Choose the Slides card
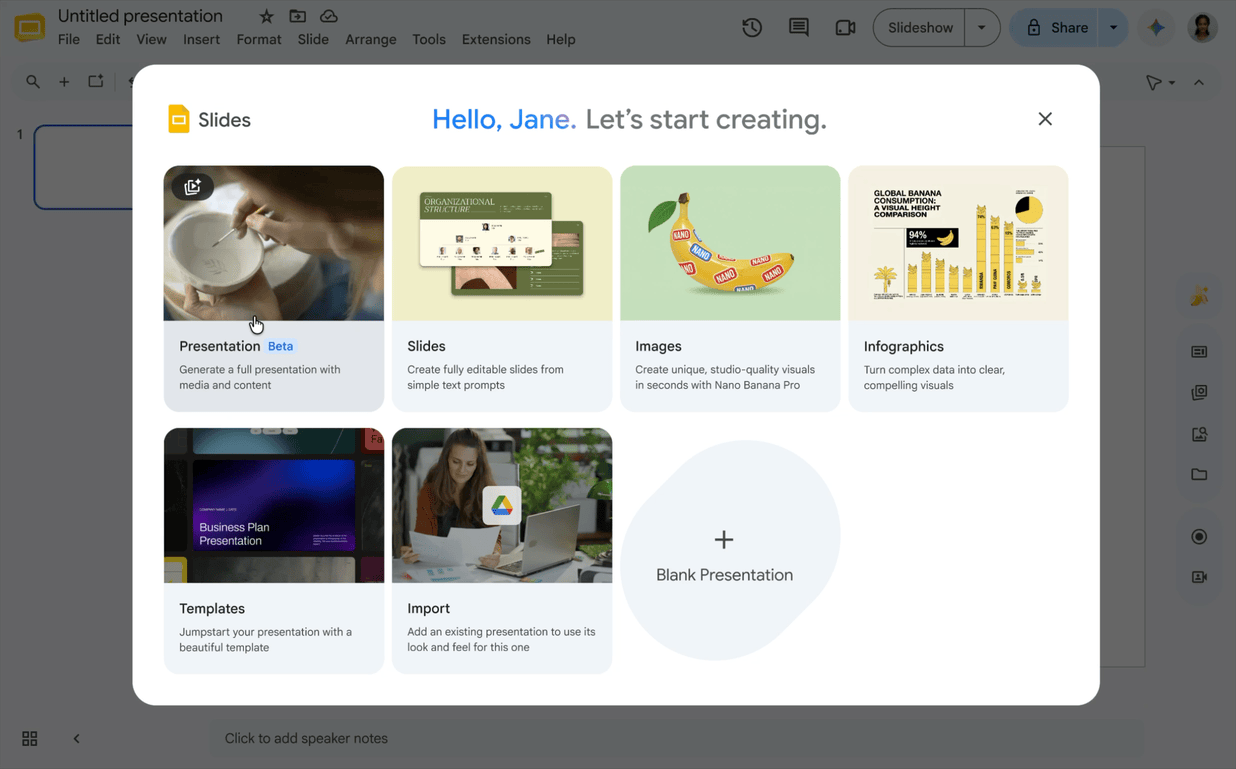This screenshot has width=1236, height=769. pyautogui.click(x=502, y=288)
